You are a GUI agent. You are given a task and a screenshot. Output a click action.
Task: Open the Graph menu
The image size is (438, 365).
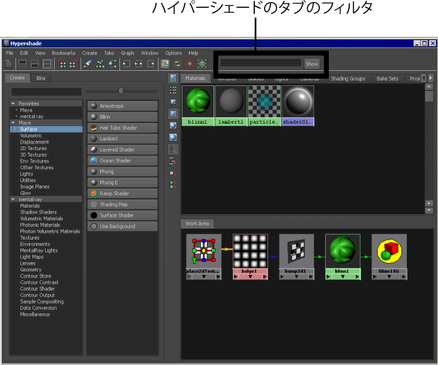(x=127, y=53)
